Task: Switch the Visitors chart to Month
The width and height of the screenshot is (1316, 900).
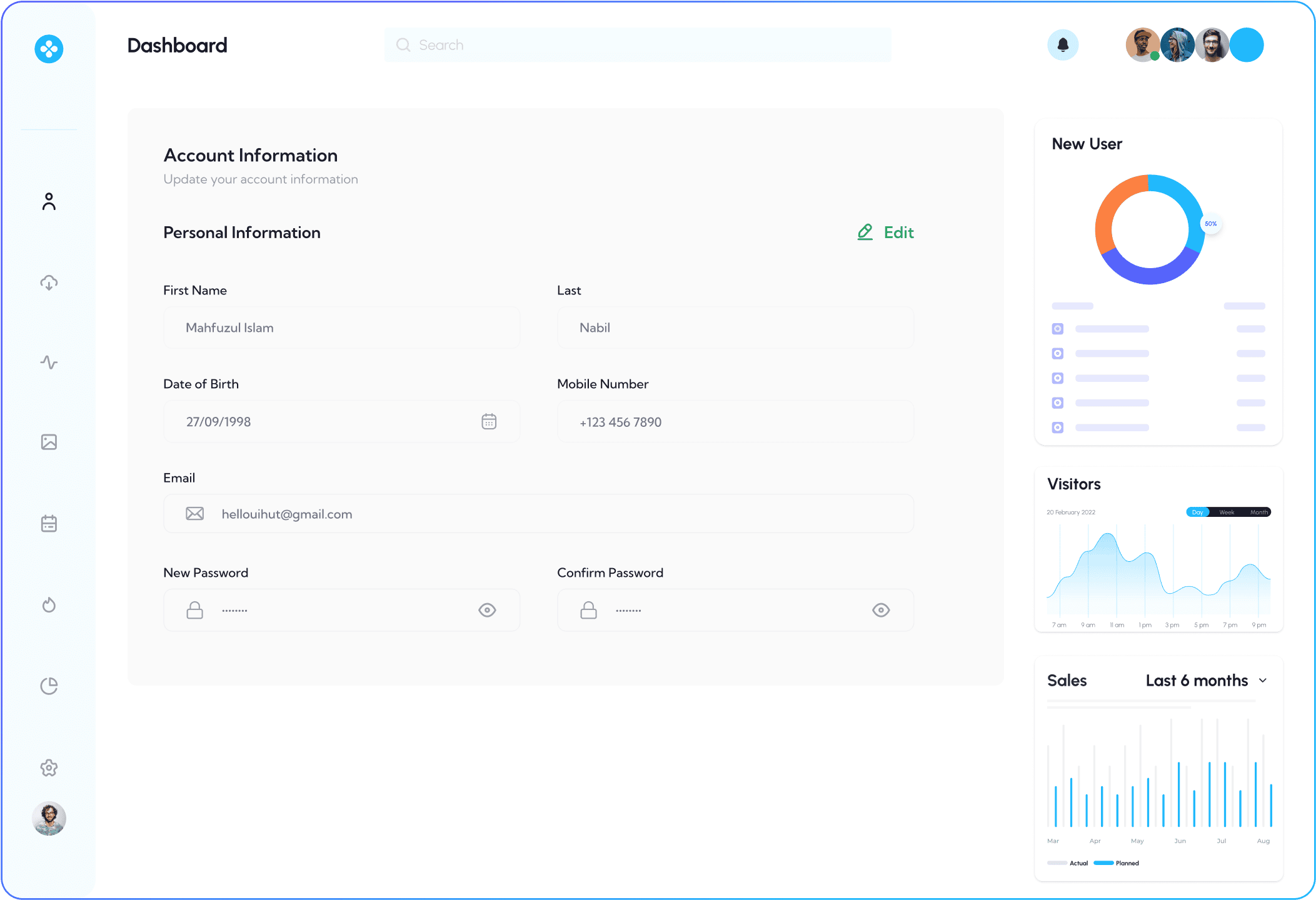Action: tap(1258, 512)
